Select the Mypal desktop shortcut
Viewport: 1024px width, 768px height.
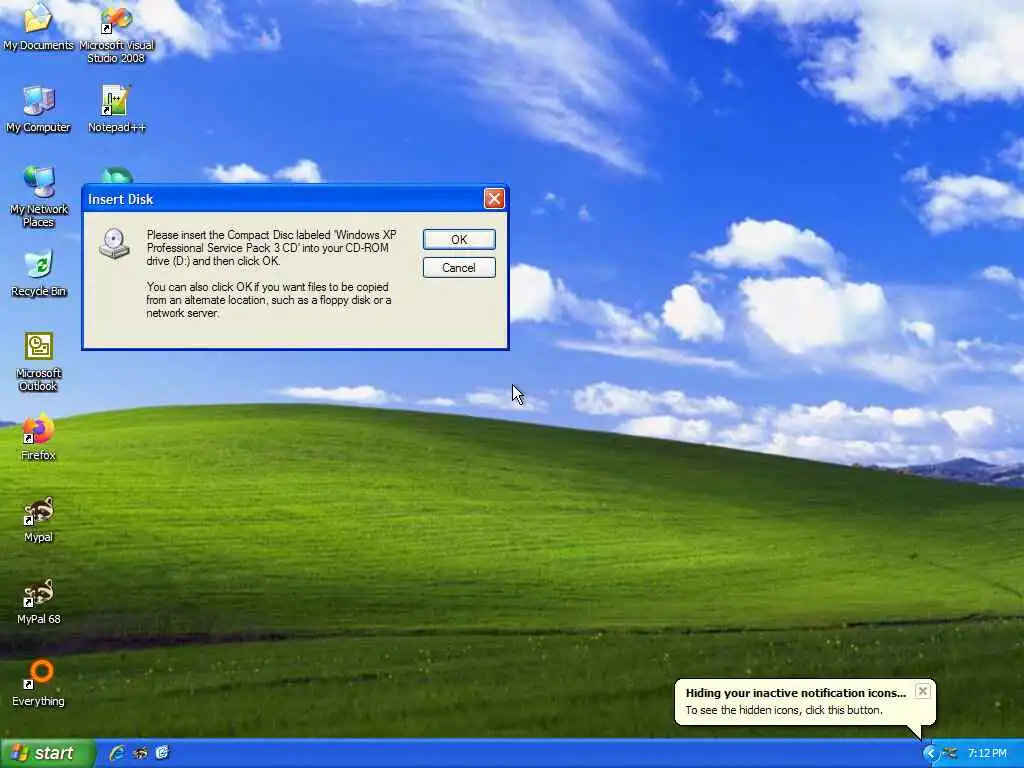(x=39, y=519)
